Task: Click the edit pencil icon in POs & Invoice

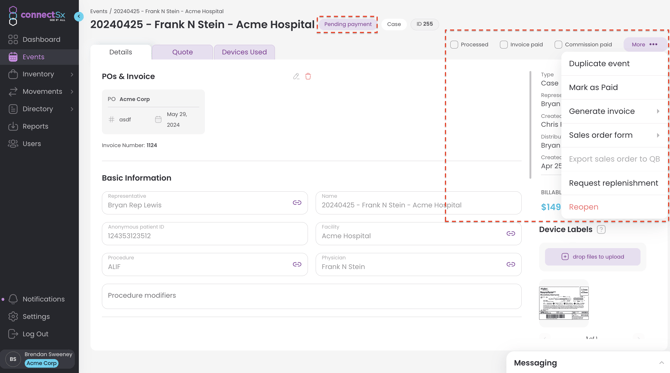Action: [296, 76]
